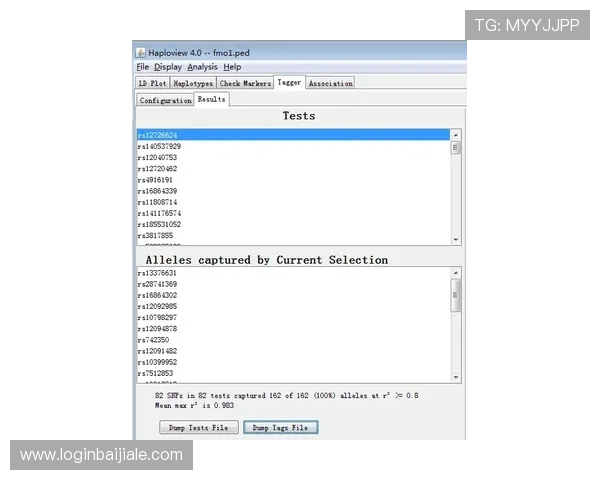Click down arrow of Tests list scrollbar
Screen dimensions: 600x480
[x=456, y=240]
